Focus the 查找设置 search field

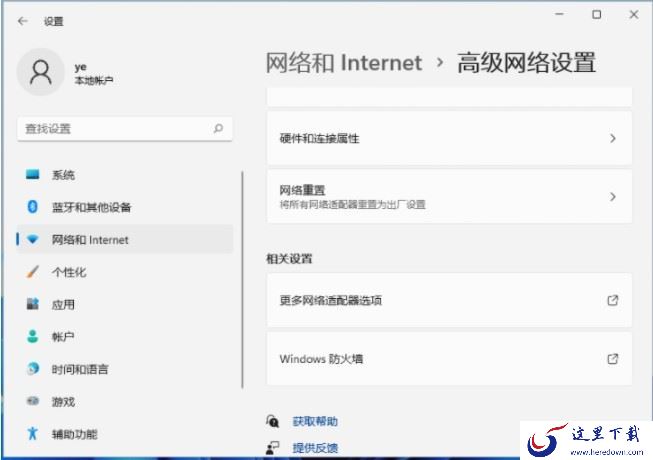click(125, 129)
